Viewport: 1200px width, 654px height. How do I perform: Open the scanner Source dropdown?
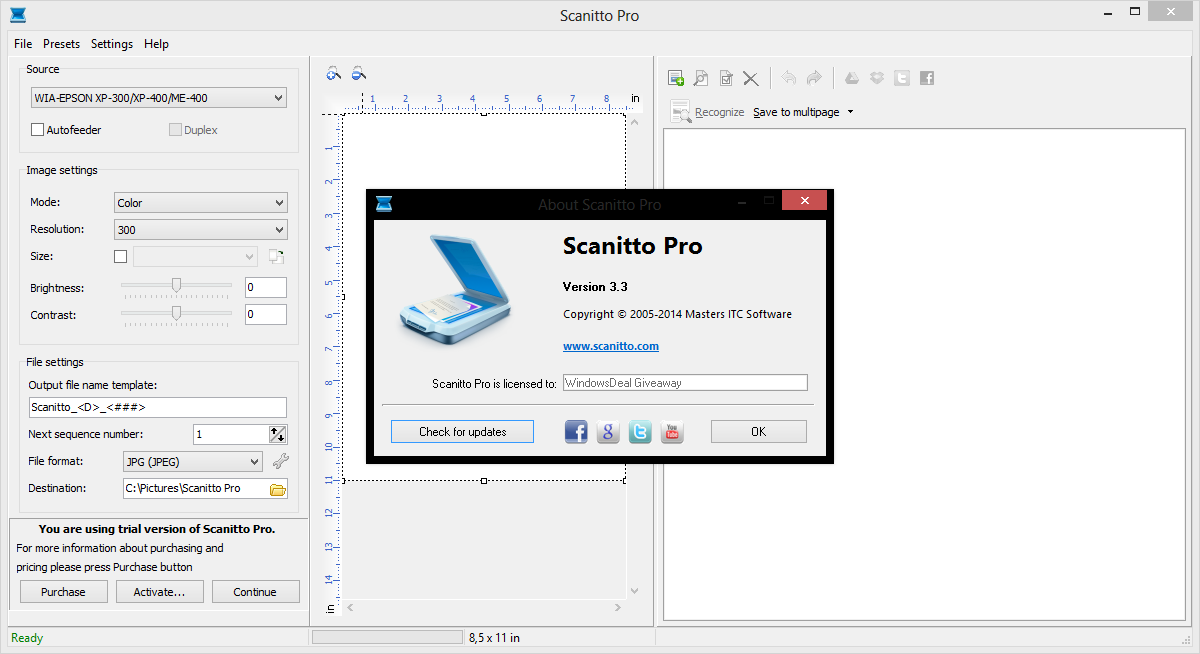pyautogui.click(x=158, y=98)
